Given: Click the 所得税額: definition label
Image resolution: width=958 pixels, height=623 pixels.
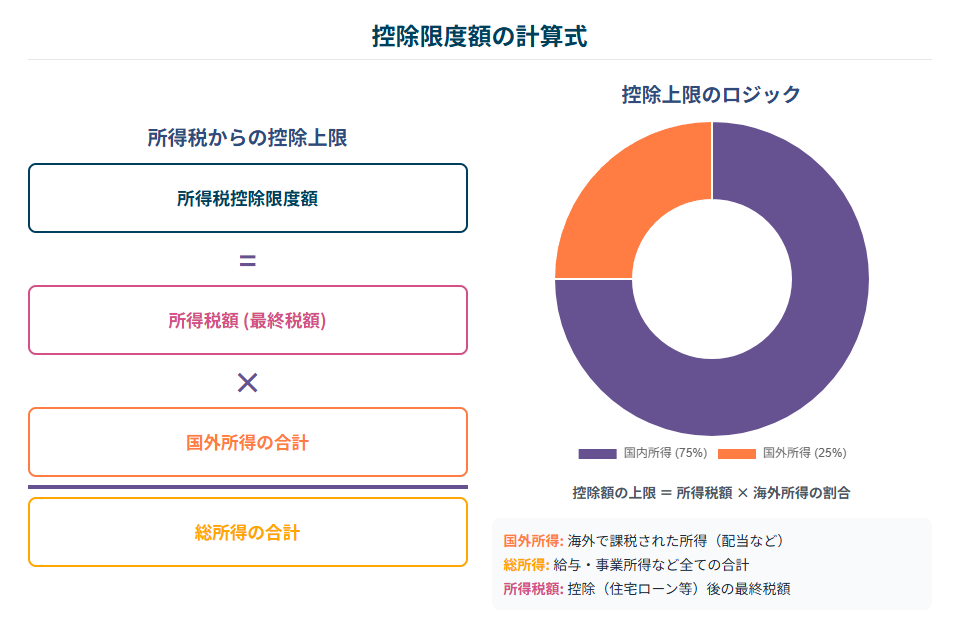Looking at the screenshot, I should pyautogui.click(x=533, y=589).
